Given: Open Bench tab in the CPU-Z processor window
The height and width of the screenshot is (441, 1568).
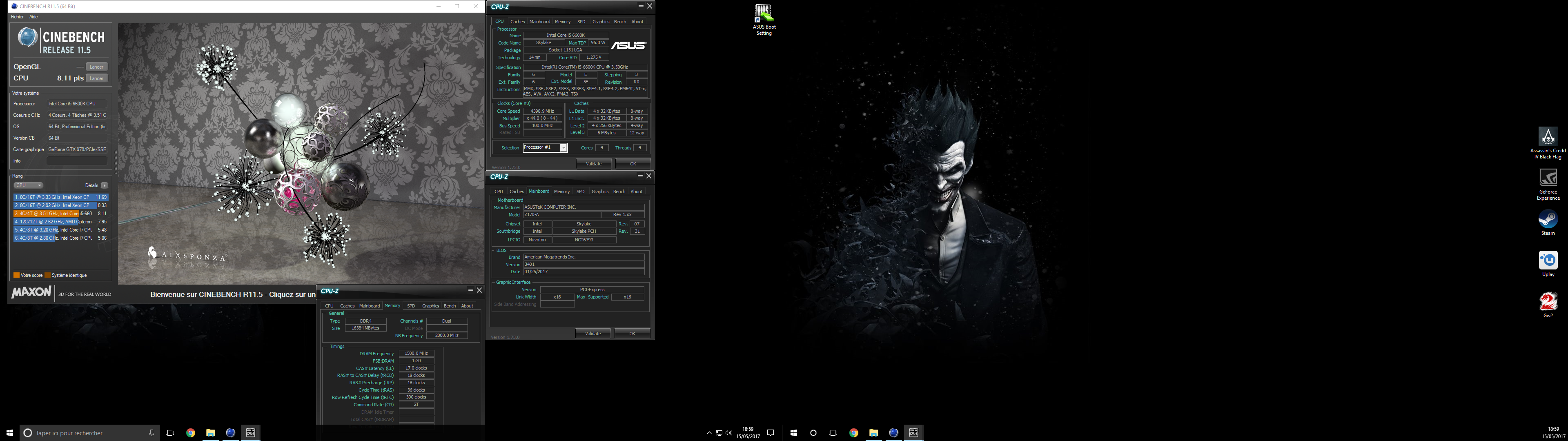Looking at the screenshot, I should (620, 22).
